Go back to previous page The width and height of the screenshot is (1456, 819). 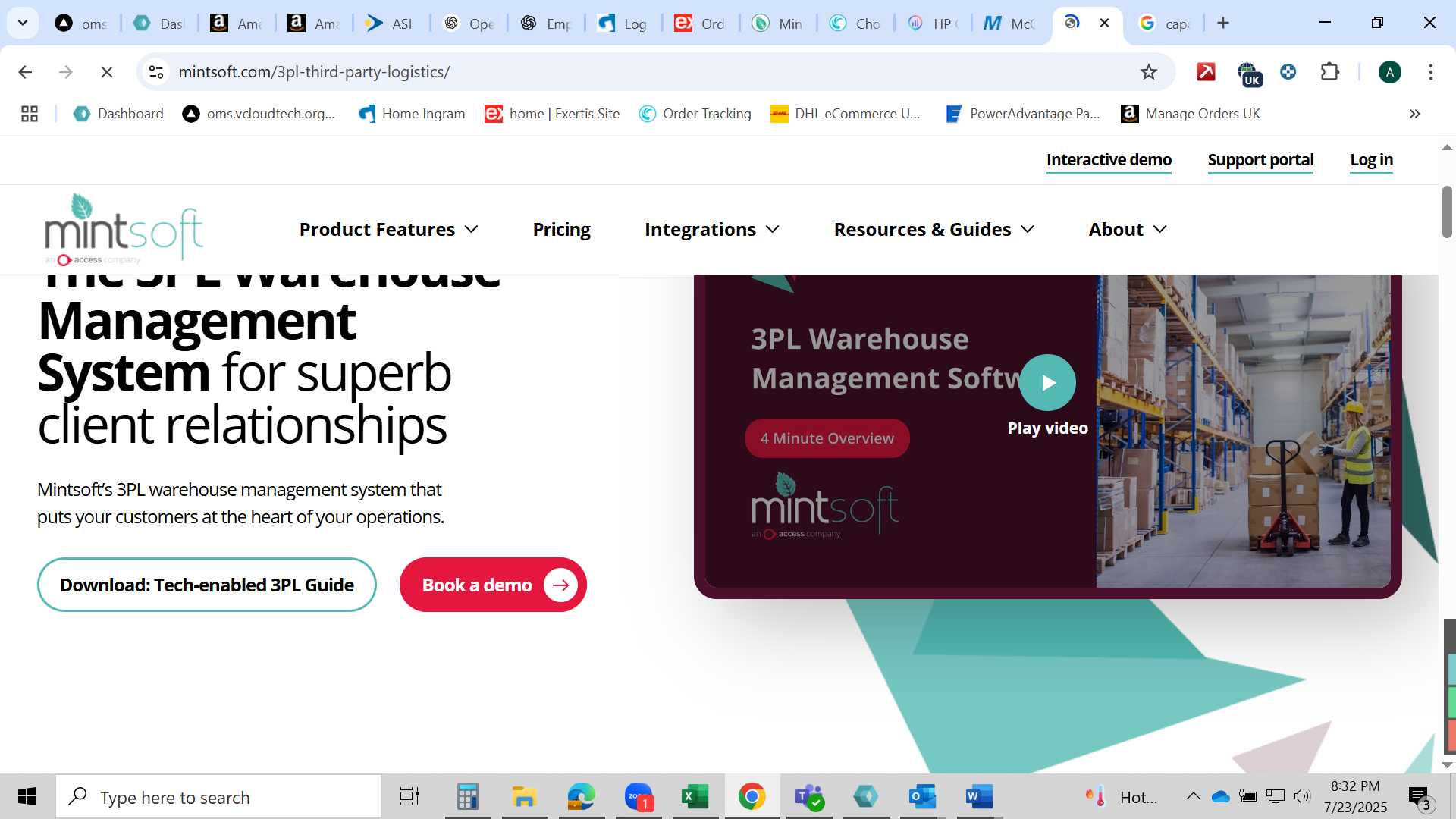(25, 72)
